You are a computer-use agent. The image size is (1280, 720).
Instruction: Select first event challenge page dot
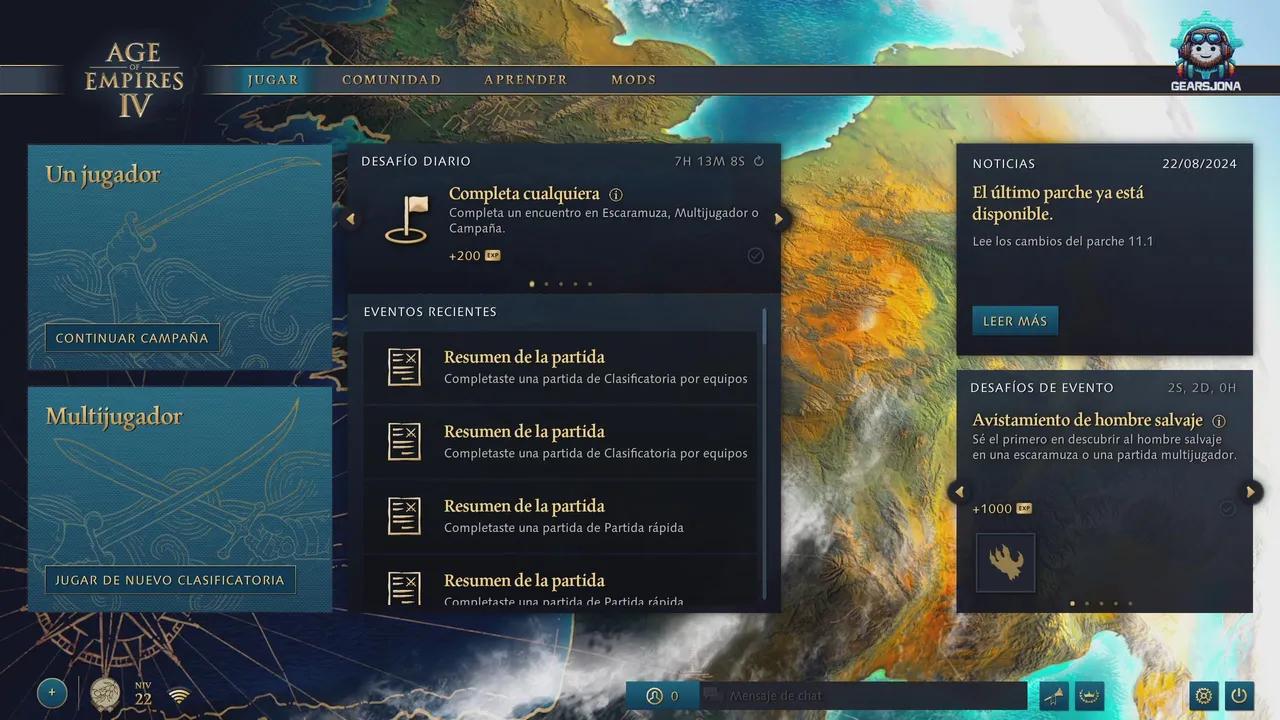(x=1072, y=604)
